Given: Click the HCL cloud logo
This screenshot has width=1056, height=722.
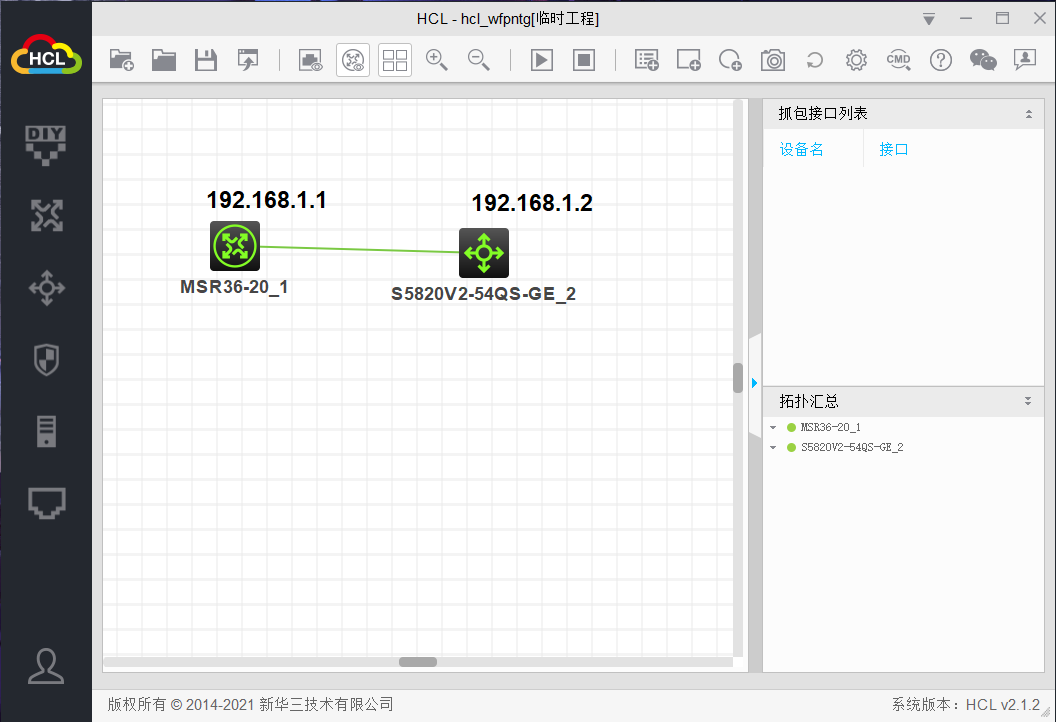Looking at the screenshot, I should [x=46, y=54].
